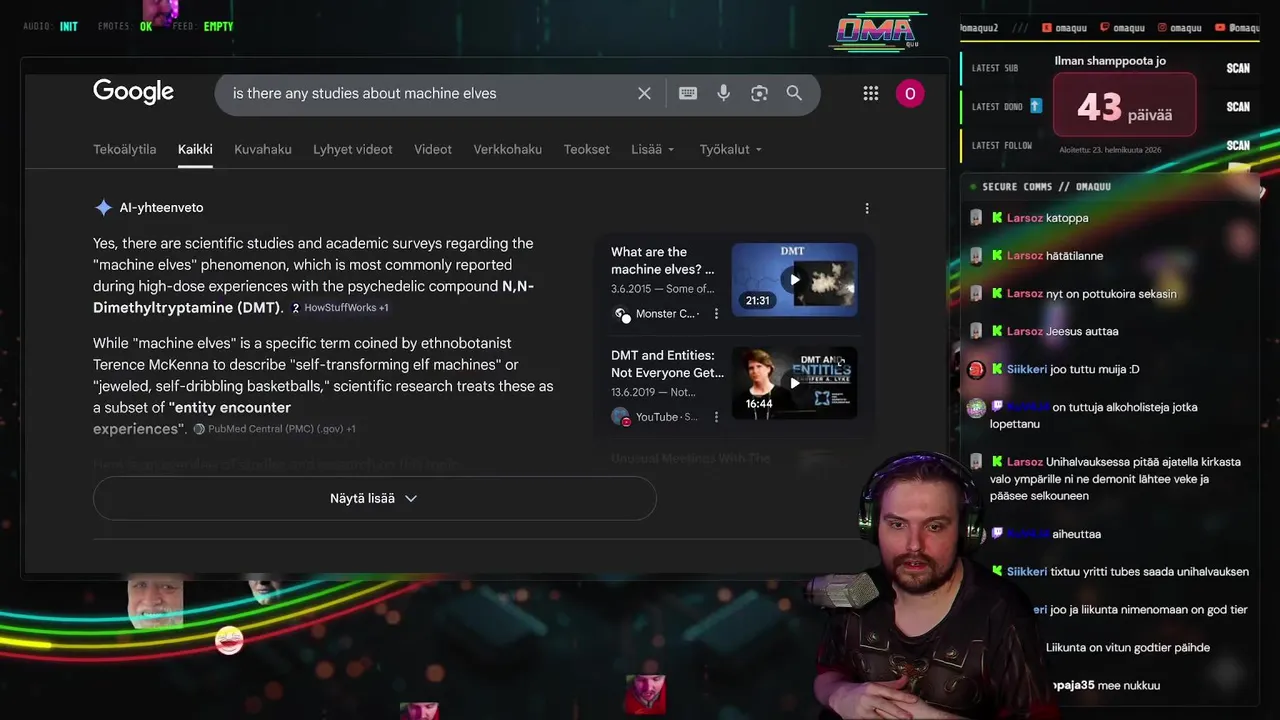The width and height of the screenshot is (1280, 720).
Task: Expand the Työkalut dropdown
Action: (731, 149)
